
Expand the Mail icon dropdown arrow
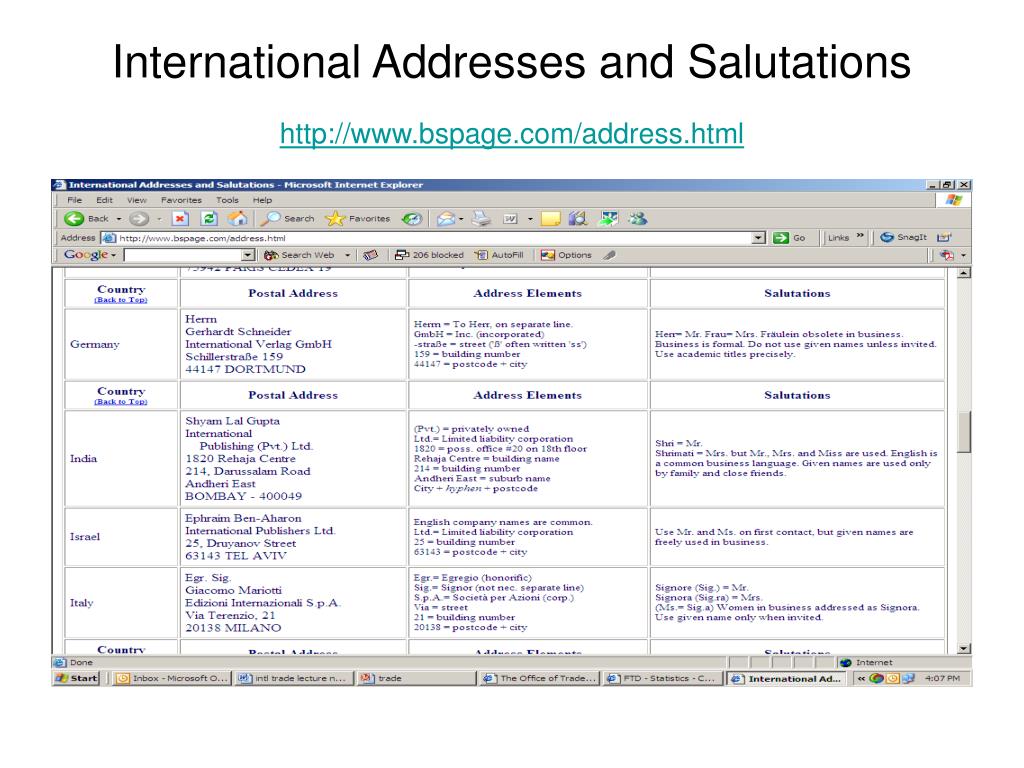click(461, 219)
